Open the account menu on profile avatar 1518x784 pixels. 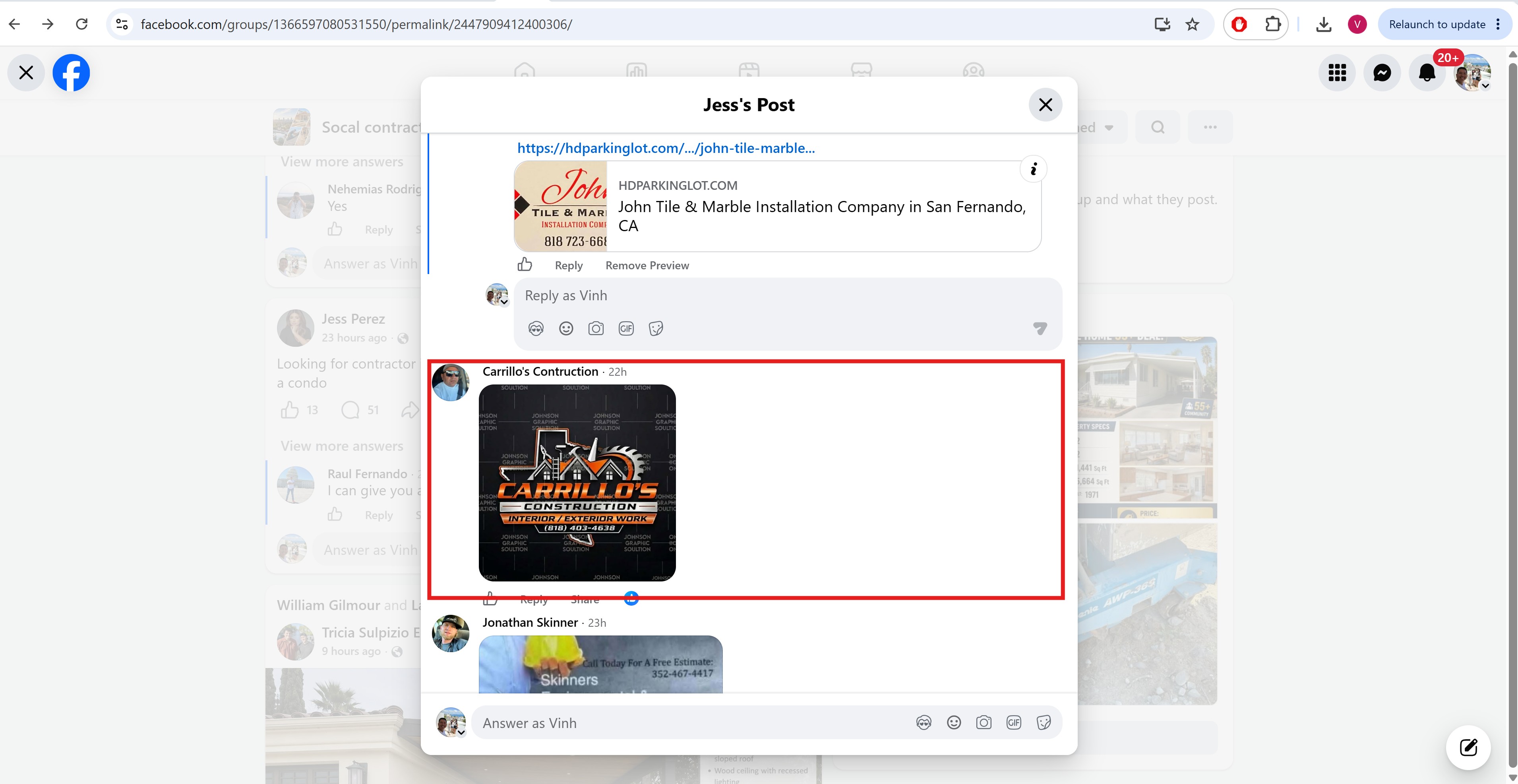[x=1472, y=73]
